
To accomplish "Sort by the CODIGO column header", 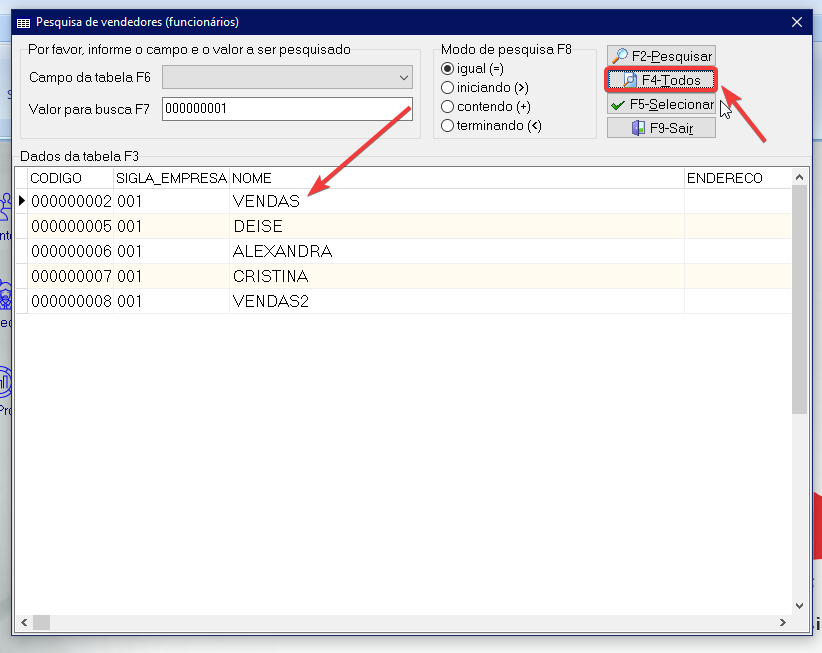I will click(x=70, y=178).
